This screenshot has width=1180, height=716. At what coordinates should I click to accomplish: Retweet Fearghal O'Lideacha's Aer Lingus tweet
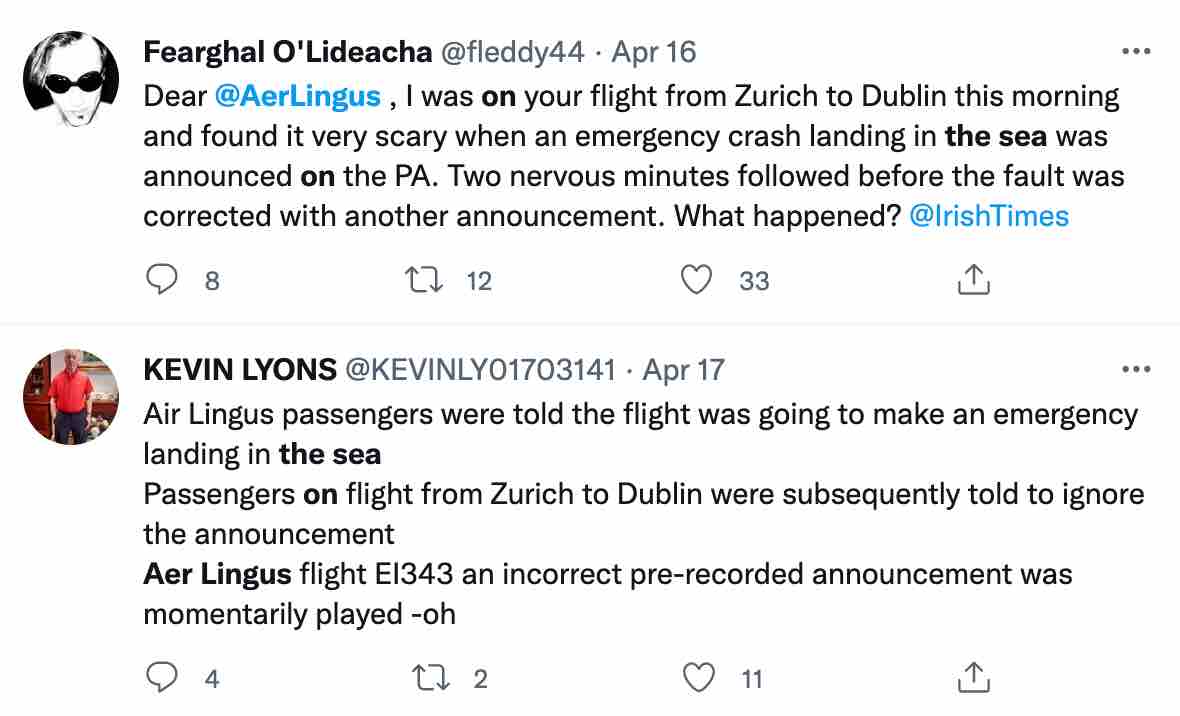pos(424,280)
